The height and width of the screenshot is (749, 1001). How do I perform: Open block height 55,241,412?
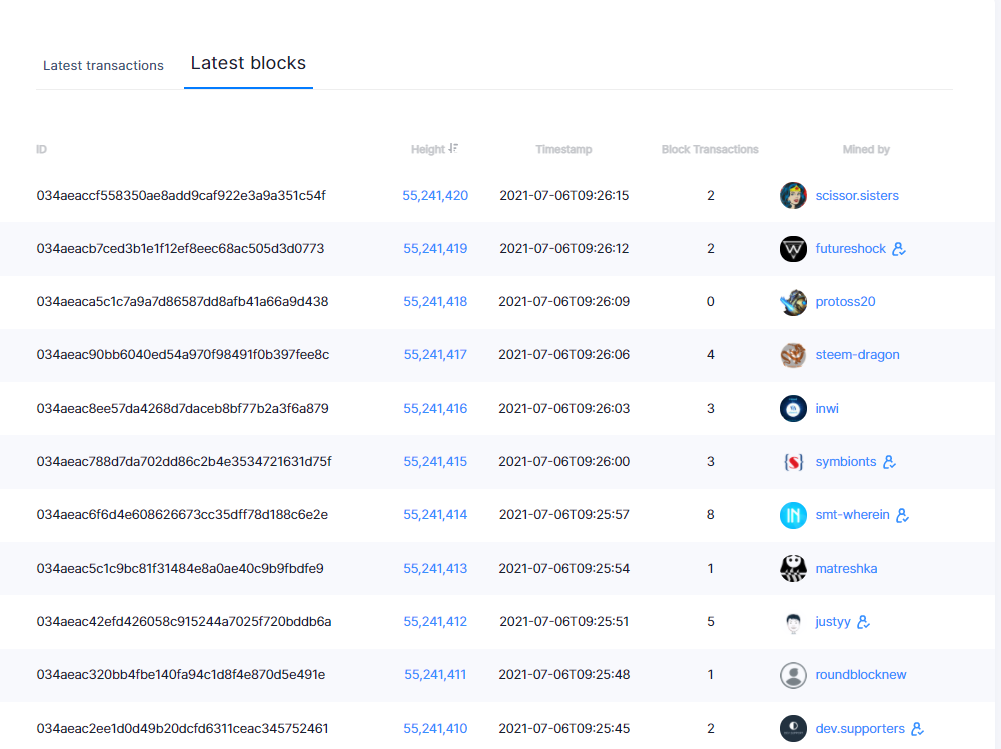point(435,621)
